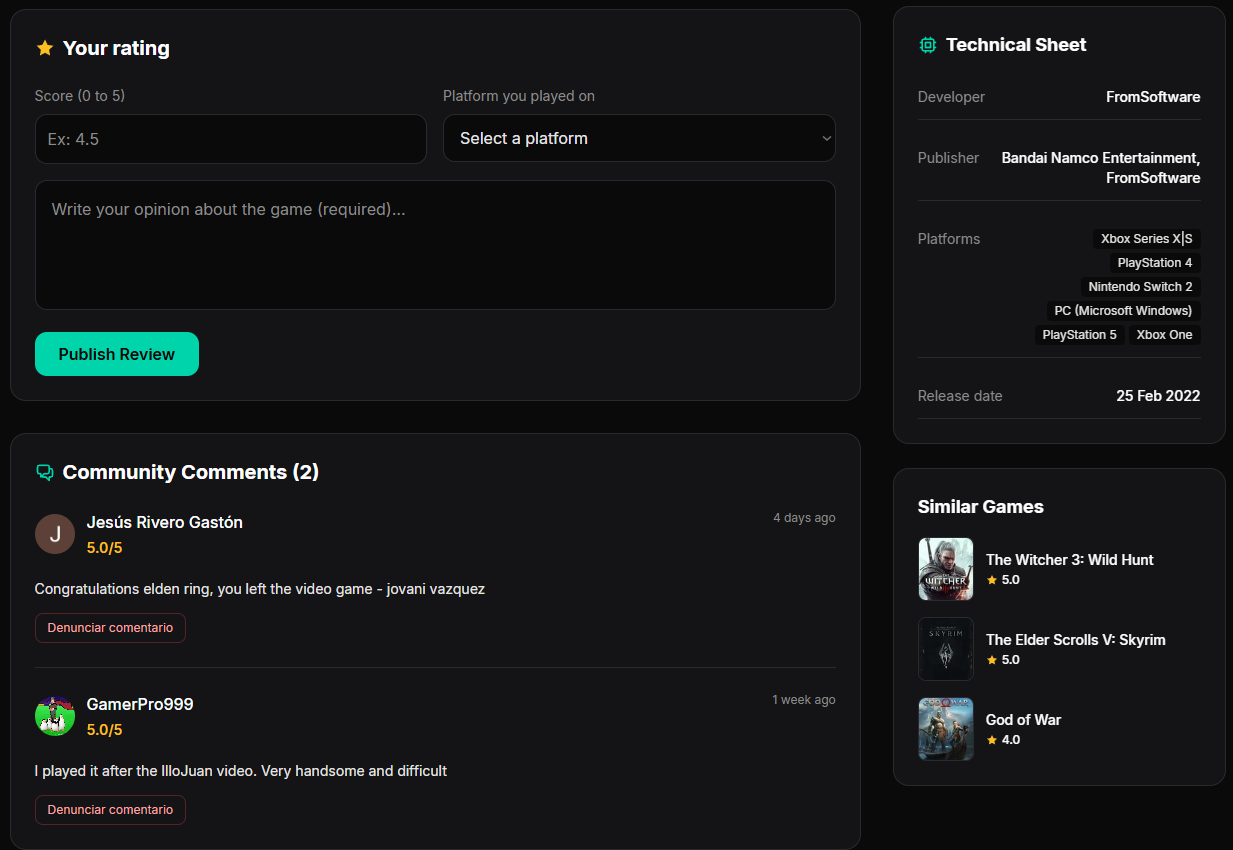Open The Elder Scrolls V: Skyrim title link
Screen dimensions: 1233x850
pyautogui.click(x=1076, y=640)
